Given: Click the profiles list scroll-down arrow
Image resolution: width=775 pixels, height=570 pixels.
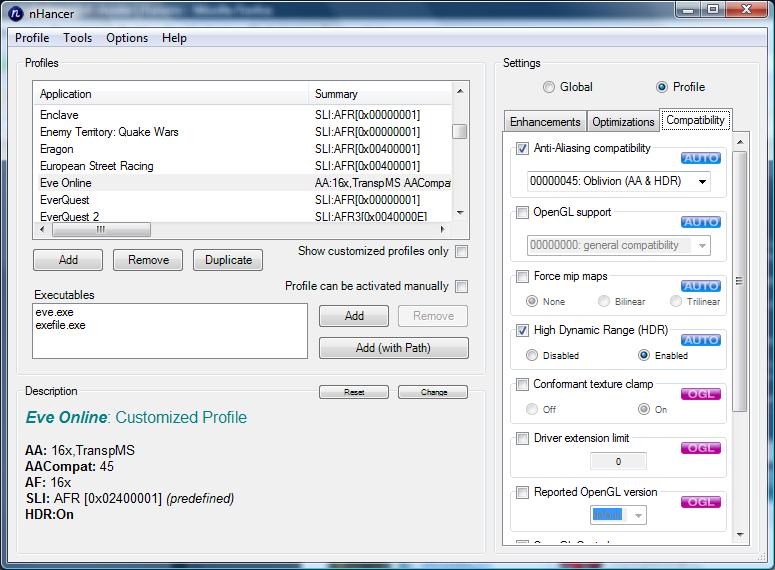Looking at the screenshot, I should [460, 213].
